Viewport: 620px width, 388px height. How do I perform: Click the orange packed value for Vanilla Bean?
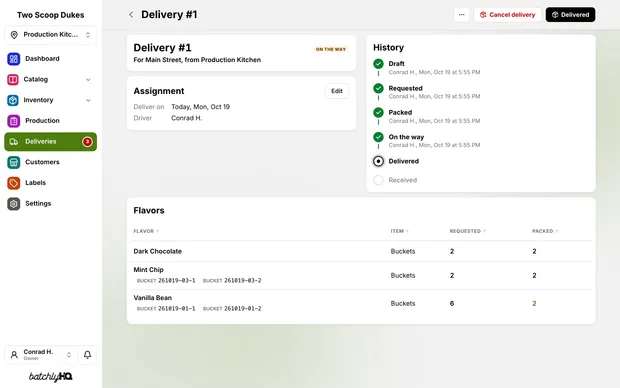[x=534, y=304]
